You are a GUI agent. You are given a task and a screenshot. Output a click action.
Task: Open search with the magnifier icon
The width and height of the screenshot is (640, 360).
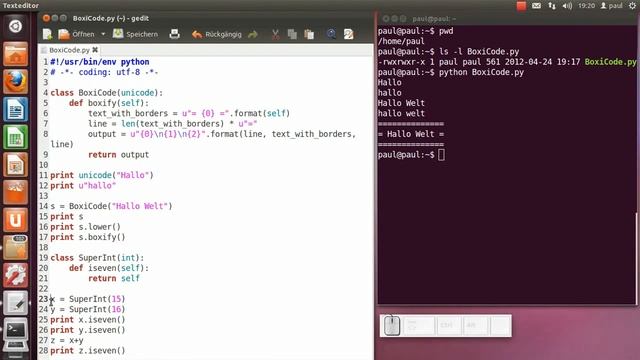pyautogui.click(x=331, y=34)
